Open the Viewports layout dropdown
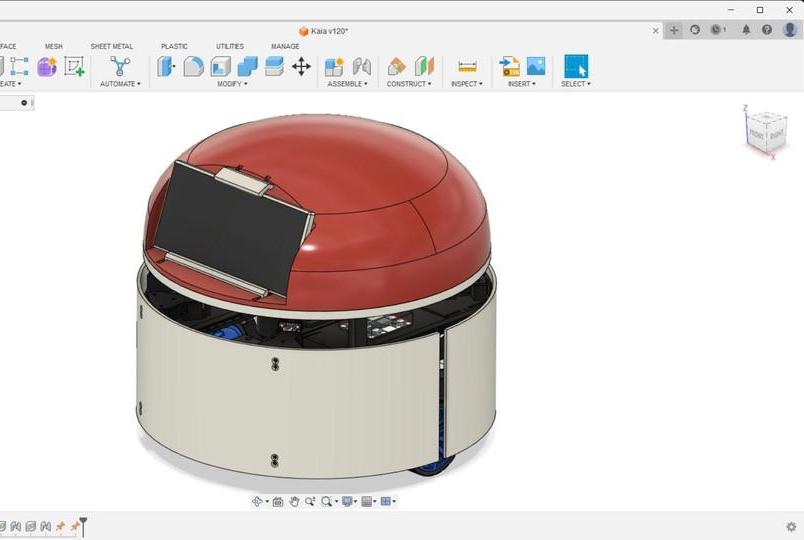Viewport: 804px width, 540px height. coord(388,502)
